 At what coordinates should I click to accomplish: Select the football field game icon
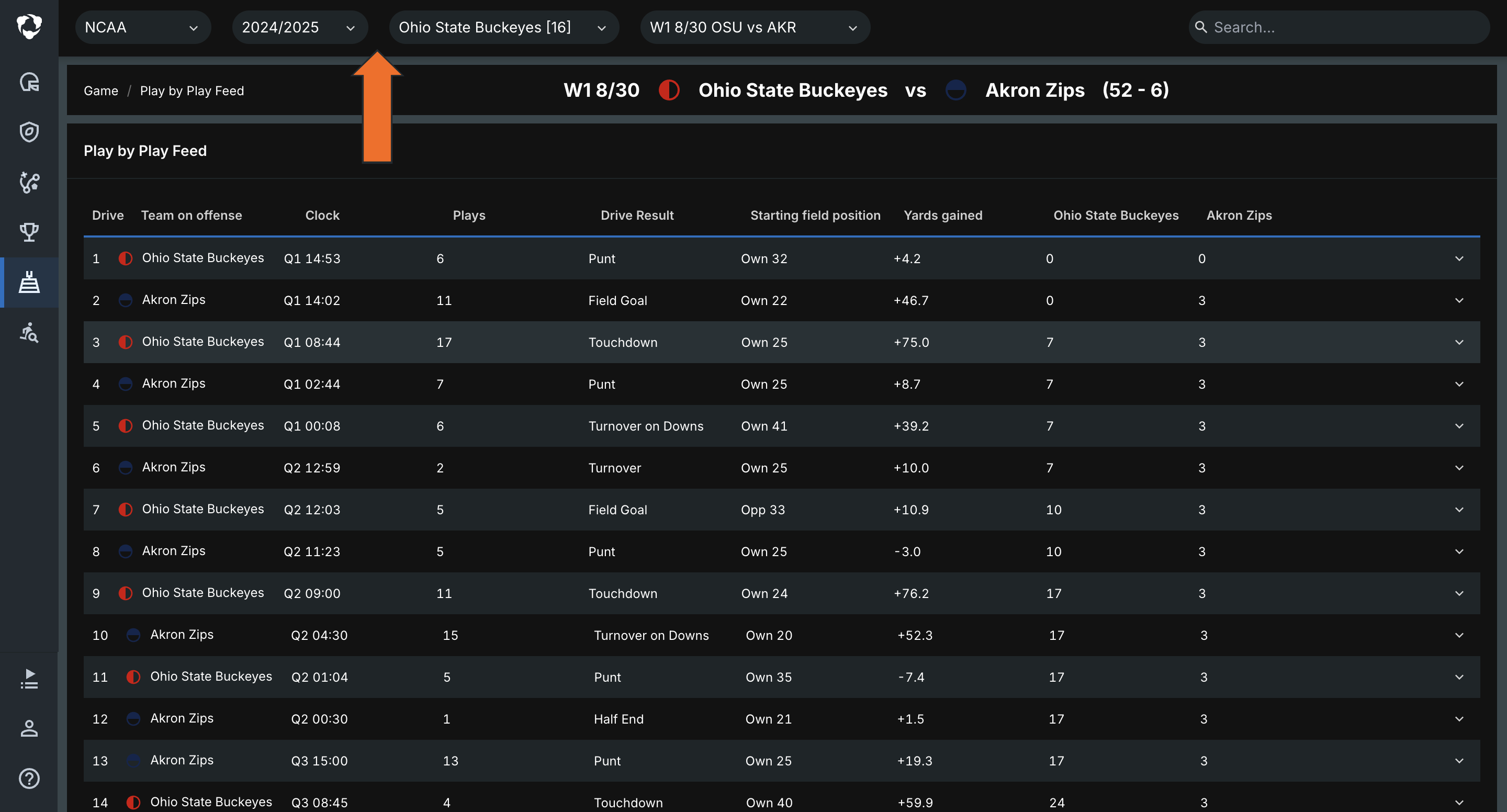pos(29,283)
